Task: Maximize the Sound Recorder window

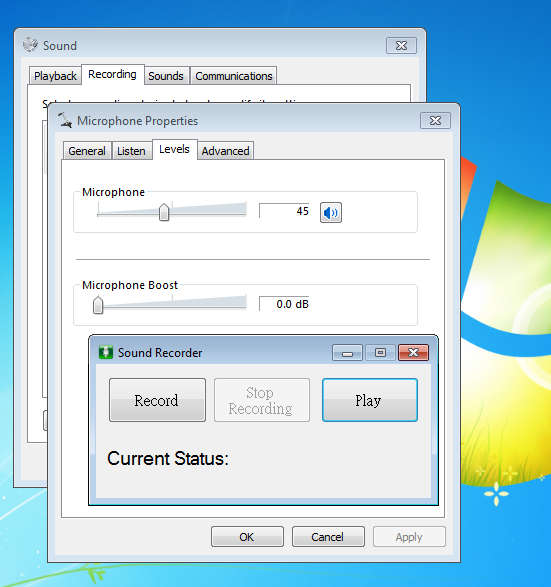Action: point(380,353)
